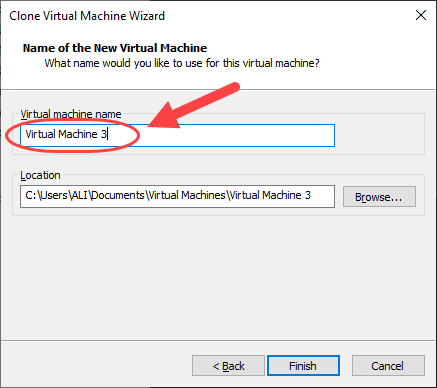
Task: Go to previous step with Back
Action: pyautogui.click(x=228, y=366)
